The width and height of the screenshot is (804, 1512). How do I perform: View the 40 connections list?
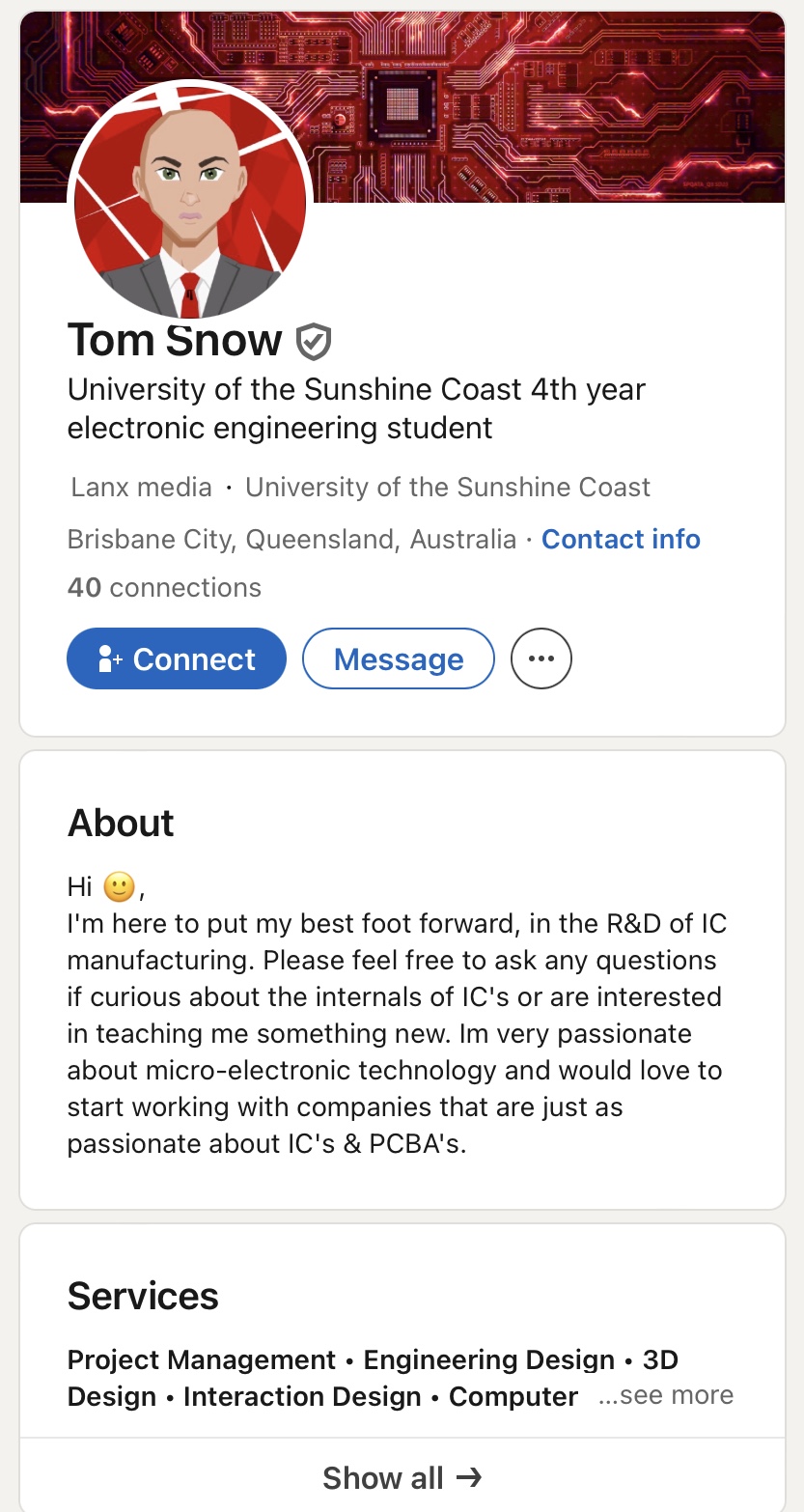point(164,588)
